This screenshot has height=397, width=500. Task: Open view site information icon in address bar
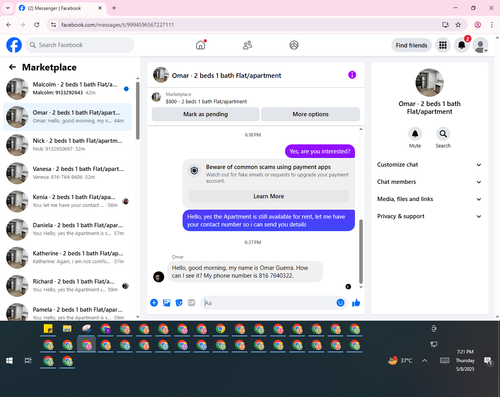[x=53, y=25]
